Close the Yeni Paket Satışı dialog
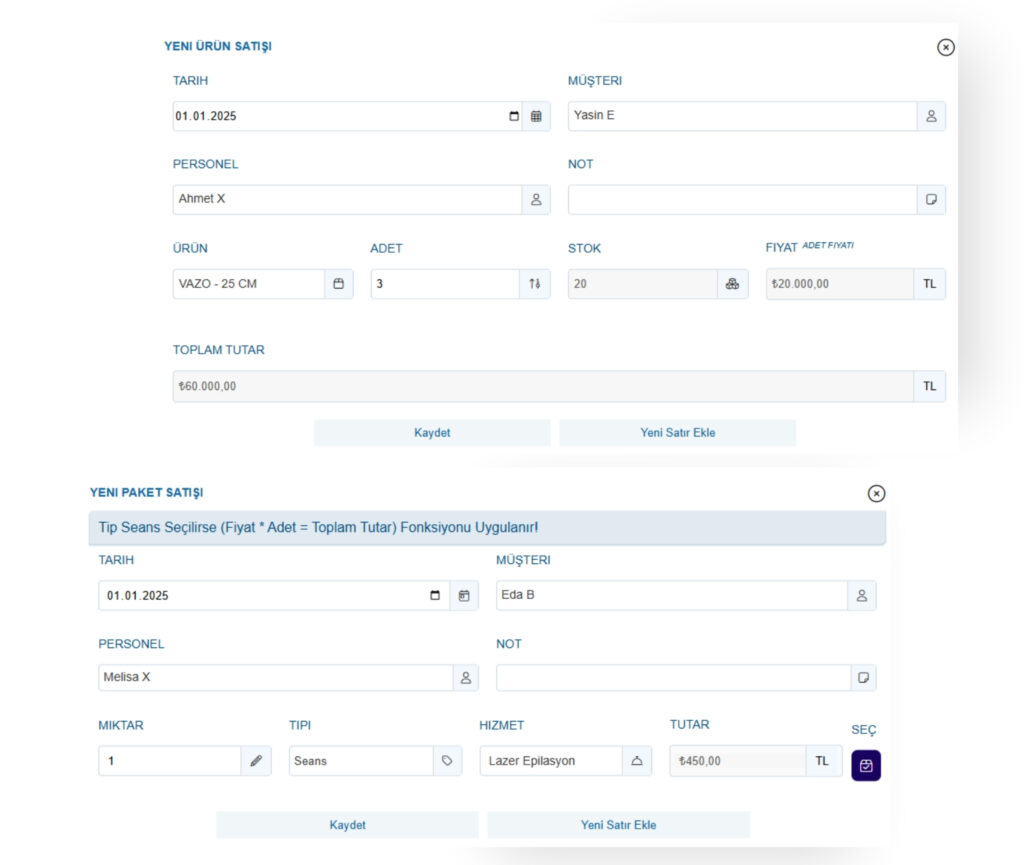The image size is (1024, 865). 876,493
